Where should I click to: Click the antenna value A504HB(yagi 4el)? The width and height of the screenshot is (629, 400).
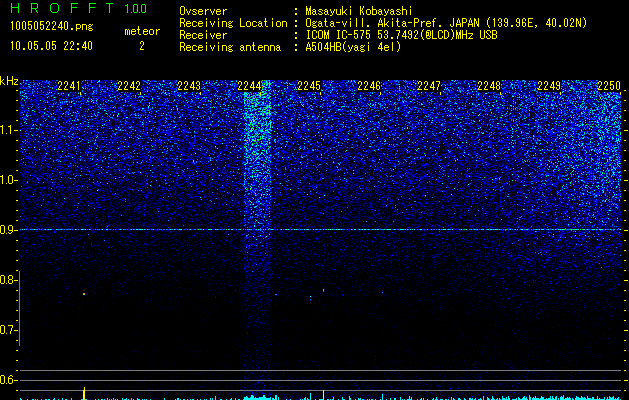[353, 47]
